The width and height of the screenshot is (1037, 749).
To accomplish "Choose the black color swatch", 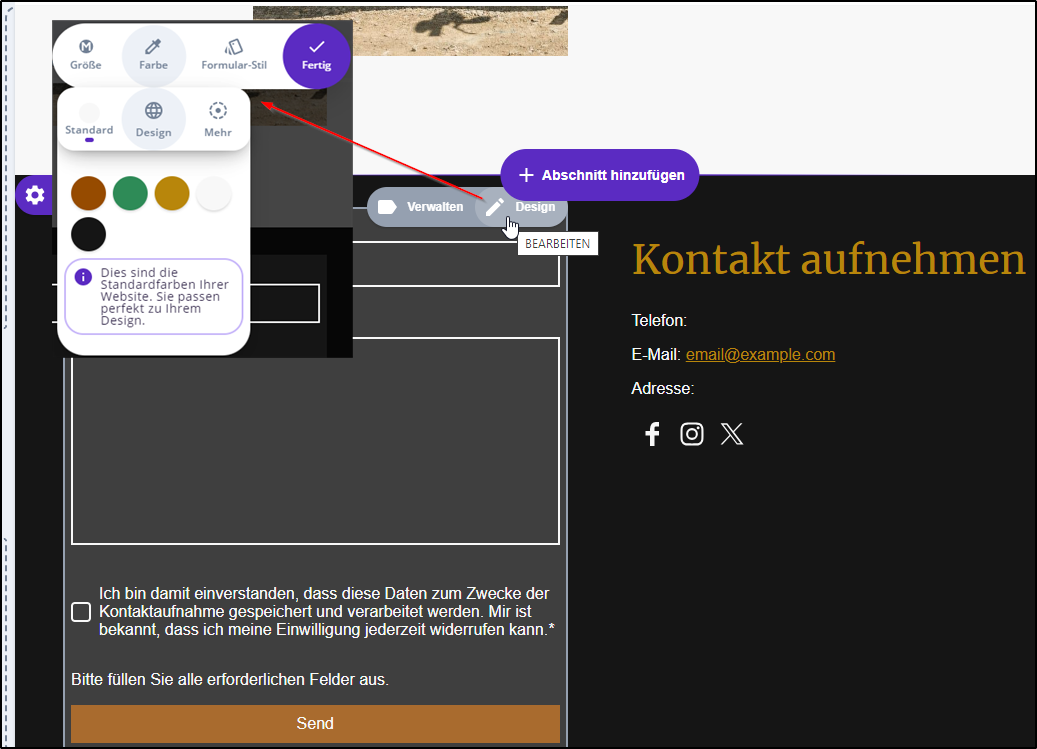I will (x=89, y=235).
